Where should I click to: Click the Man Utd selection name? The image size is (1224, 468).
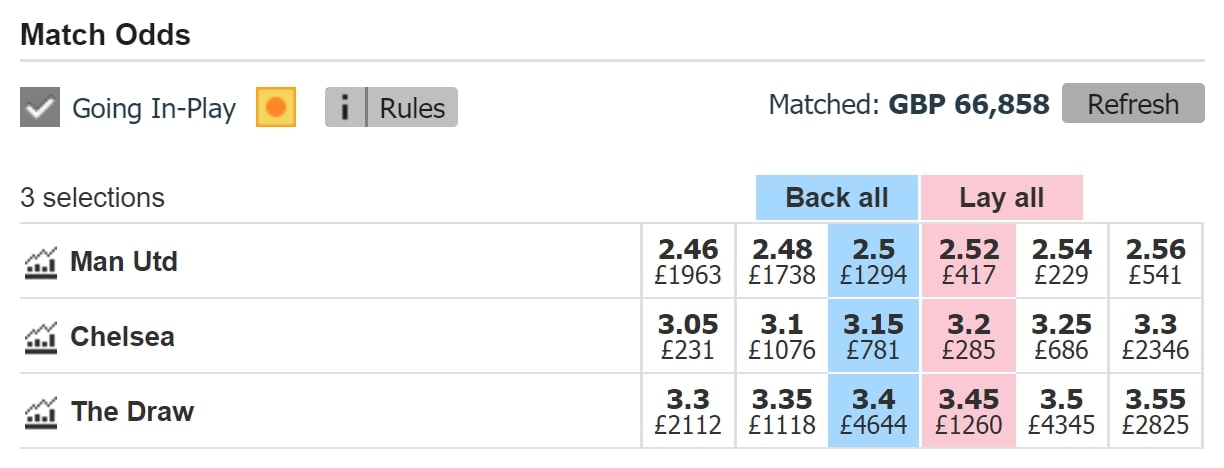124,262
